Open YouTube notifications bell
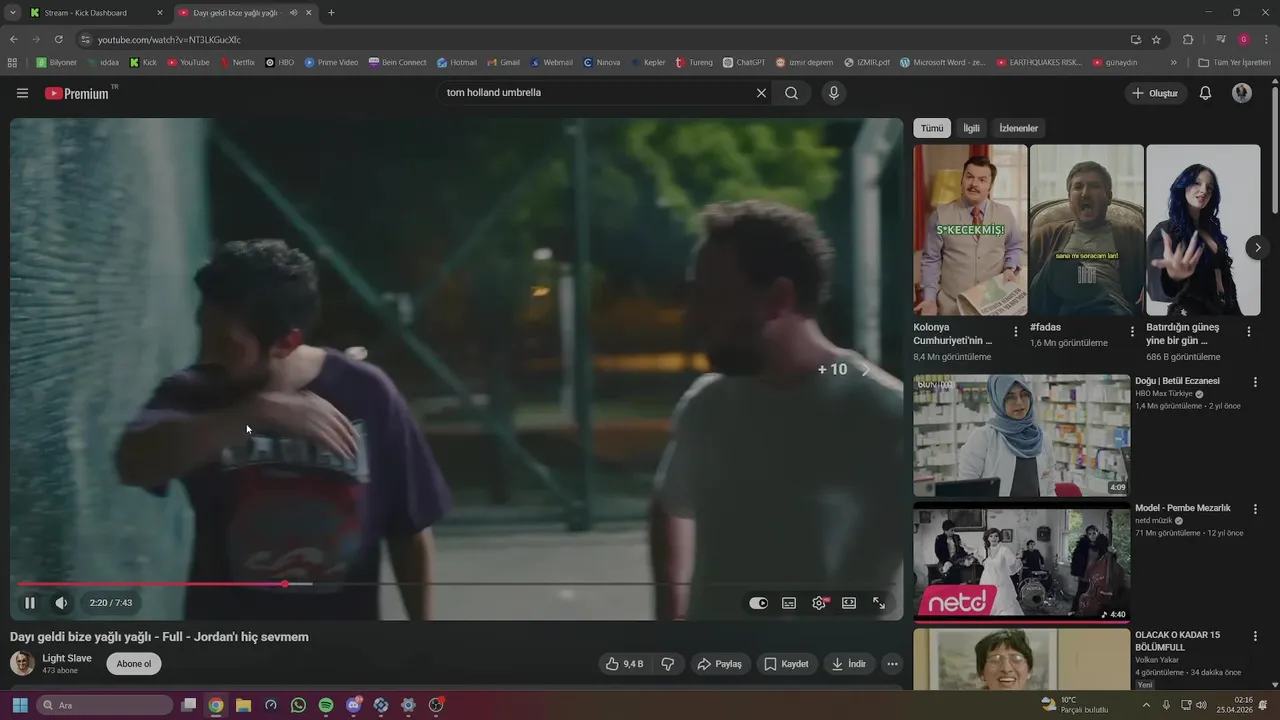 click(x=1205, y=93)
